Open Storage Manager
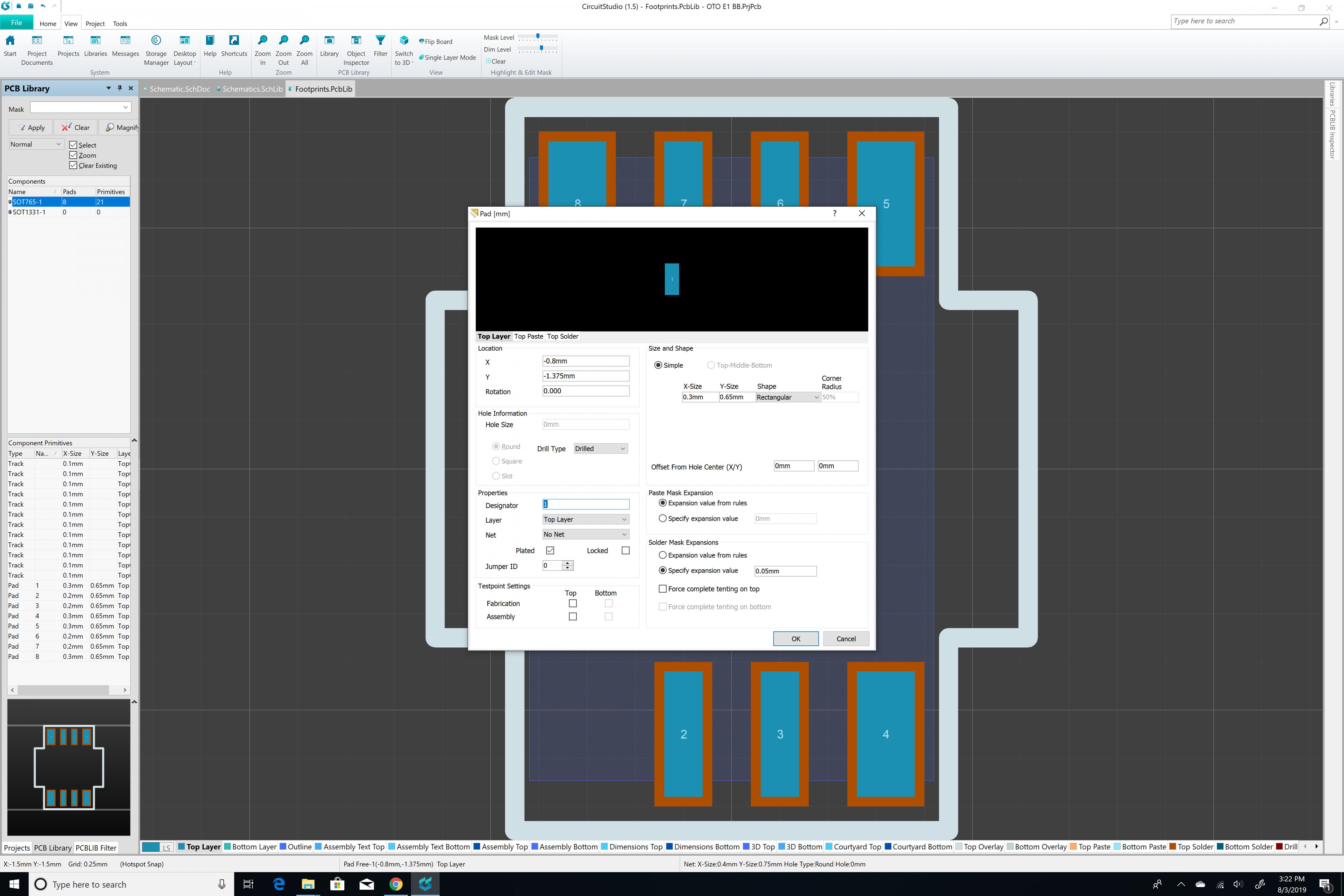The image size is (1344, 896). tap(156, 50)
